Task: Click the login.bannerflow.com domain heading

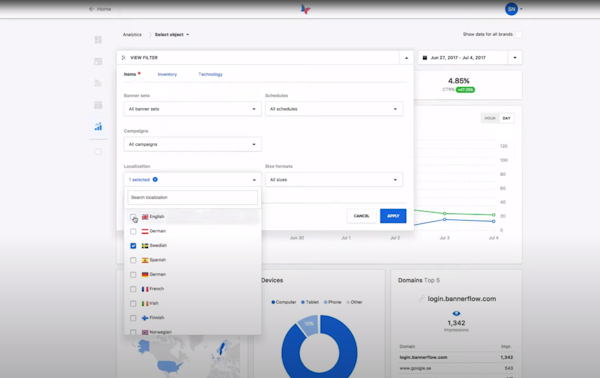Action: click(x=462, y=299)
